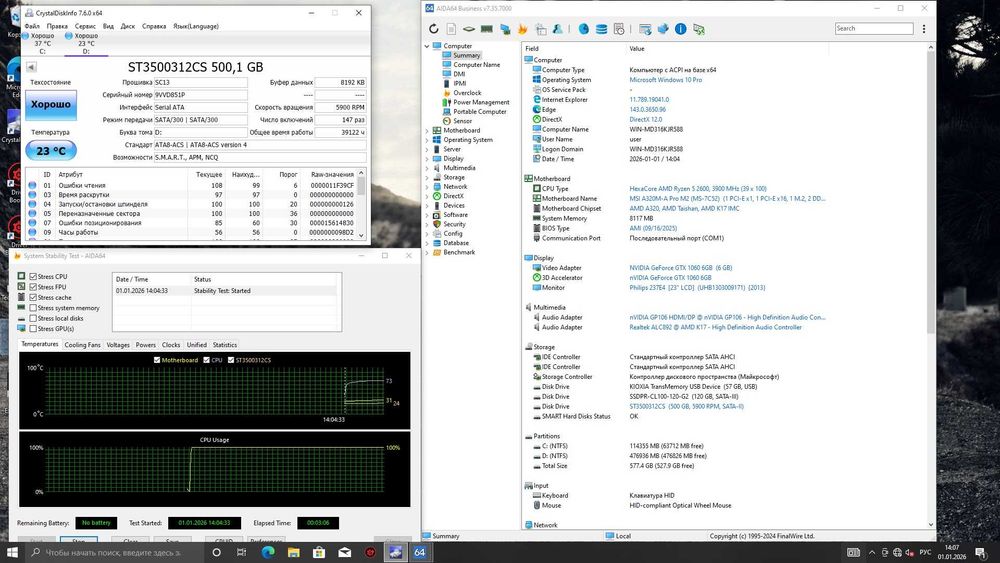Open Microsoft Store from taskbar
Image resolution: width=1000 pixels, height=563 pixels.
319,552
